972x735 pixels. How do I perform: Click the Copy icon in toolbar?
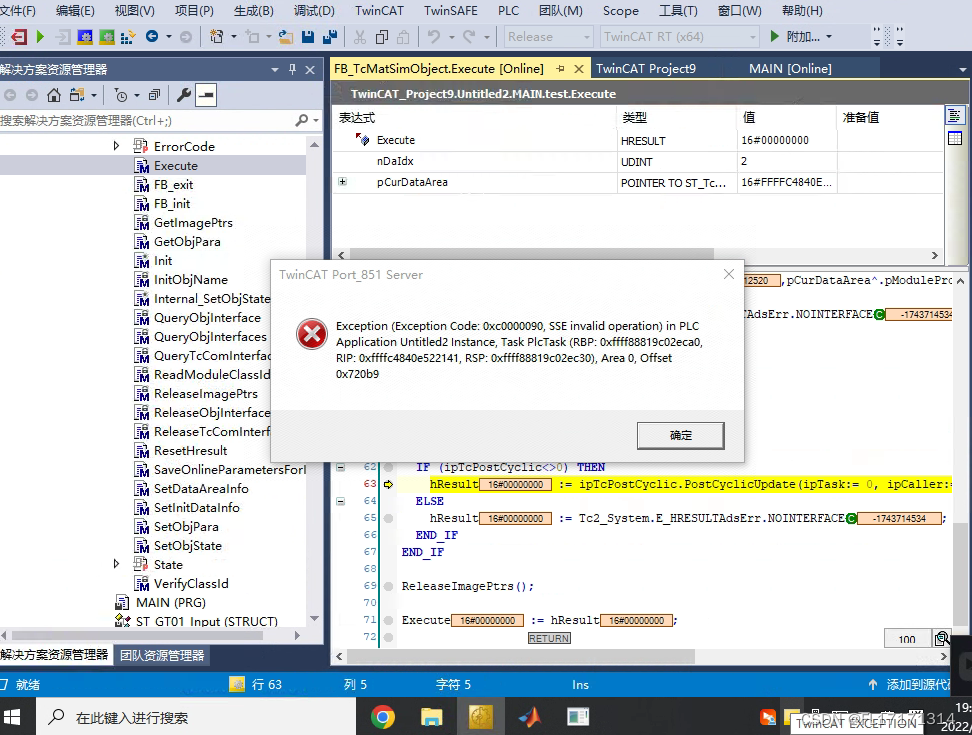pos(382,37)
